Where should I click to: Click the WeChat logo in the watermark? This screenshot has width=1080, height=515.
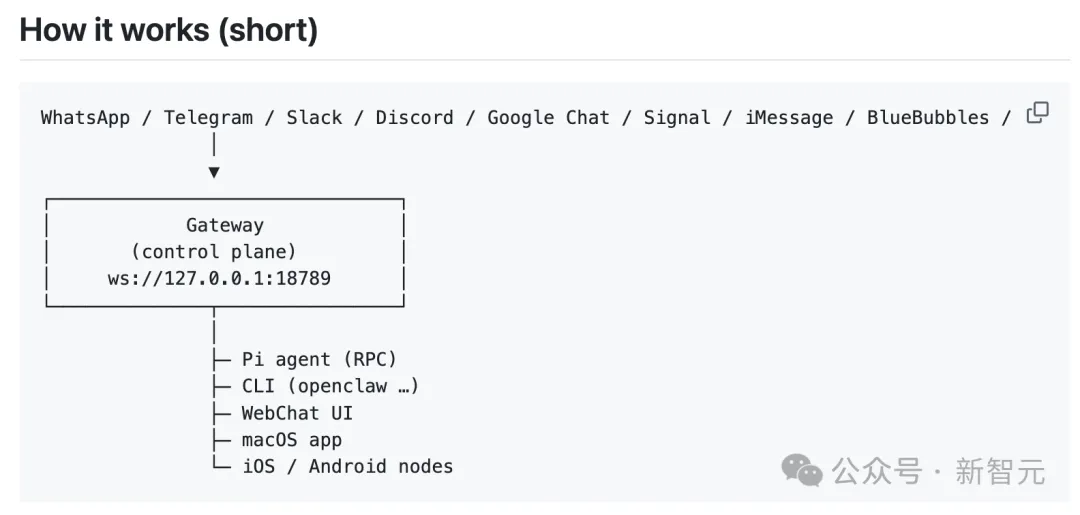pos(802,470)
